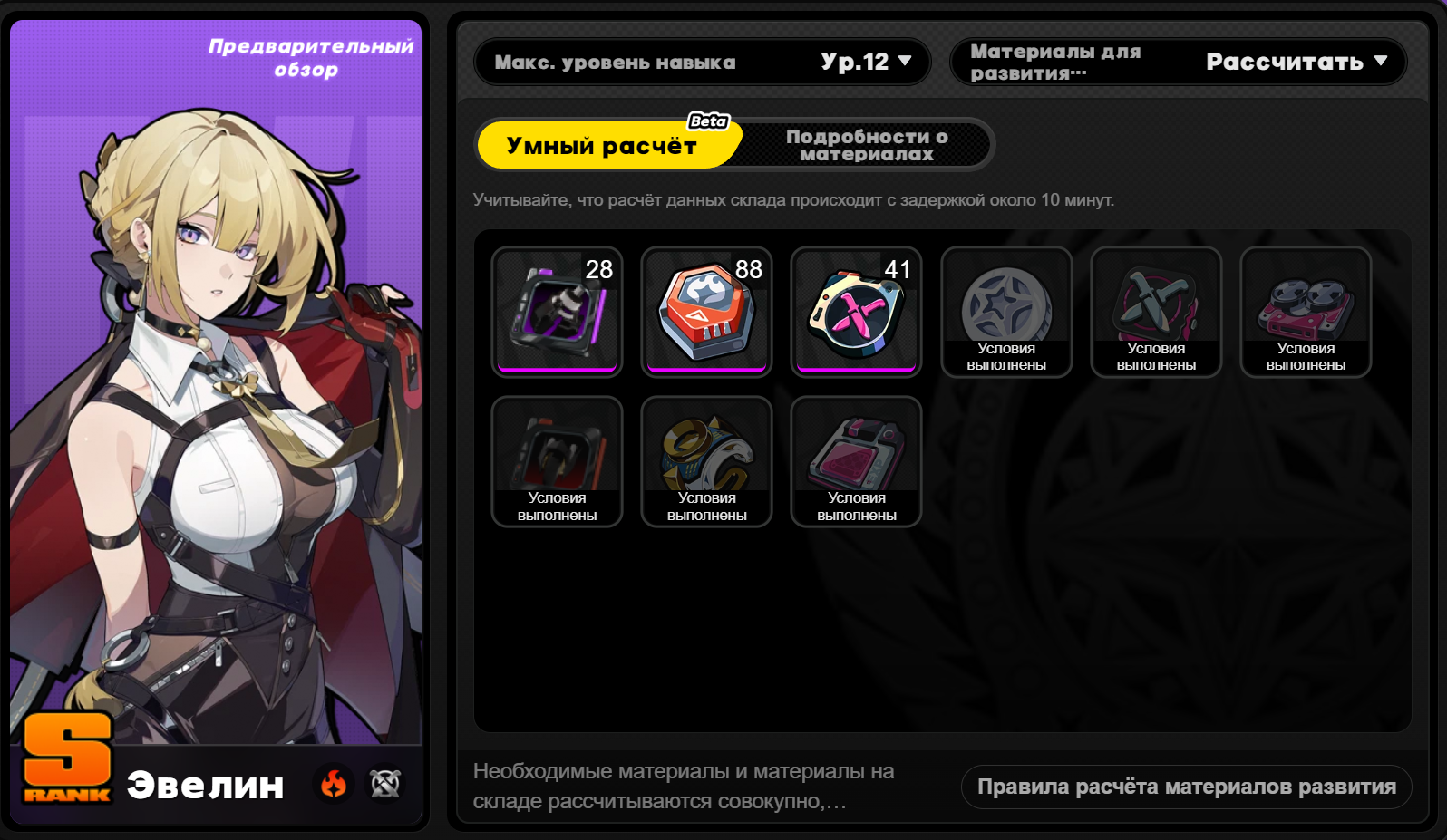
Task: Click the greyed red chip material
Action: (557, 461)
